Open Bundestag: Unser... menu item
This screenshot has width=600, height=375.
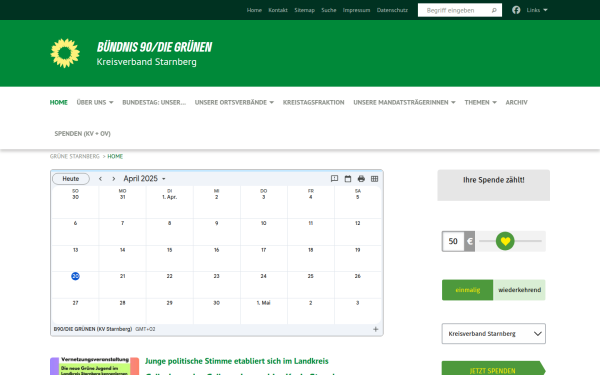point(154,102)
